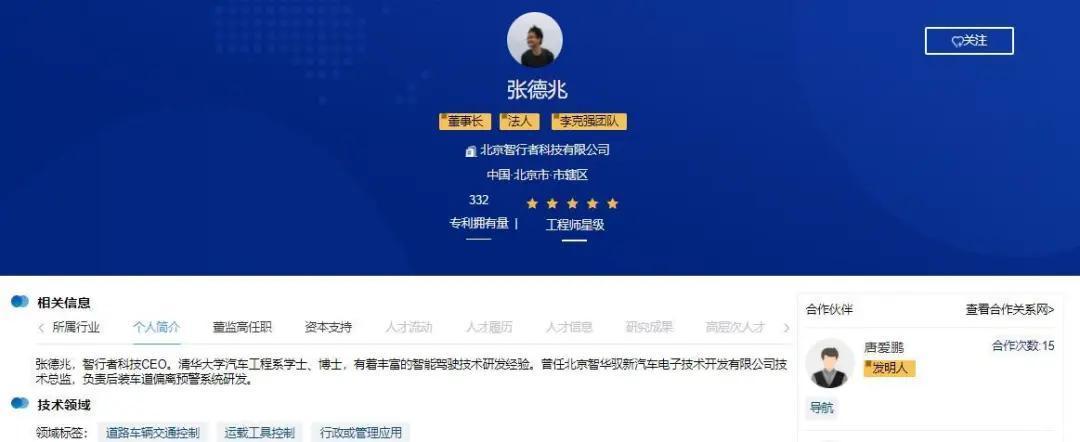Open 查看合作关系网 link
Screen dimensions: 1080x442
pyautogui.click(x=1010, y=310)
